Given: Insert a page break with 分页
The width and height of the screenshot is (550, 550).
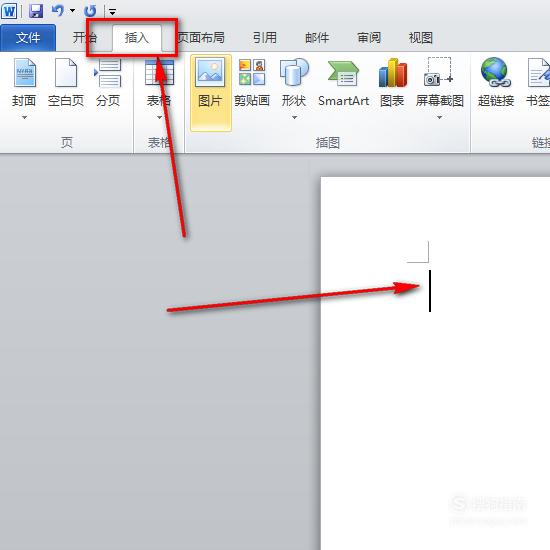Looking at the screenshot, I should pos(108,83).
